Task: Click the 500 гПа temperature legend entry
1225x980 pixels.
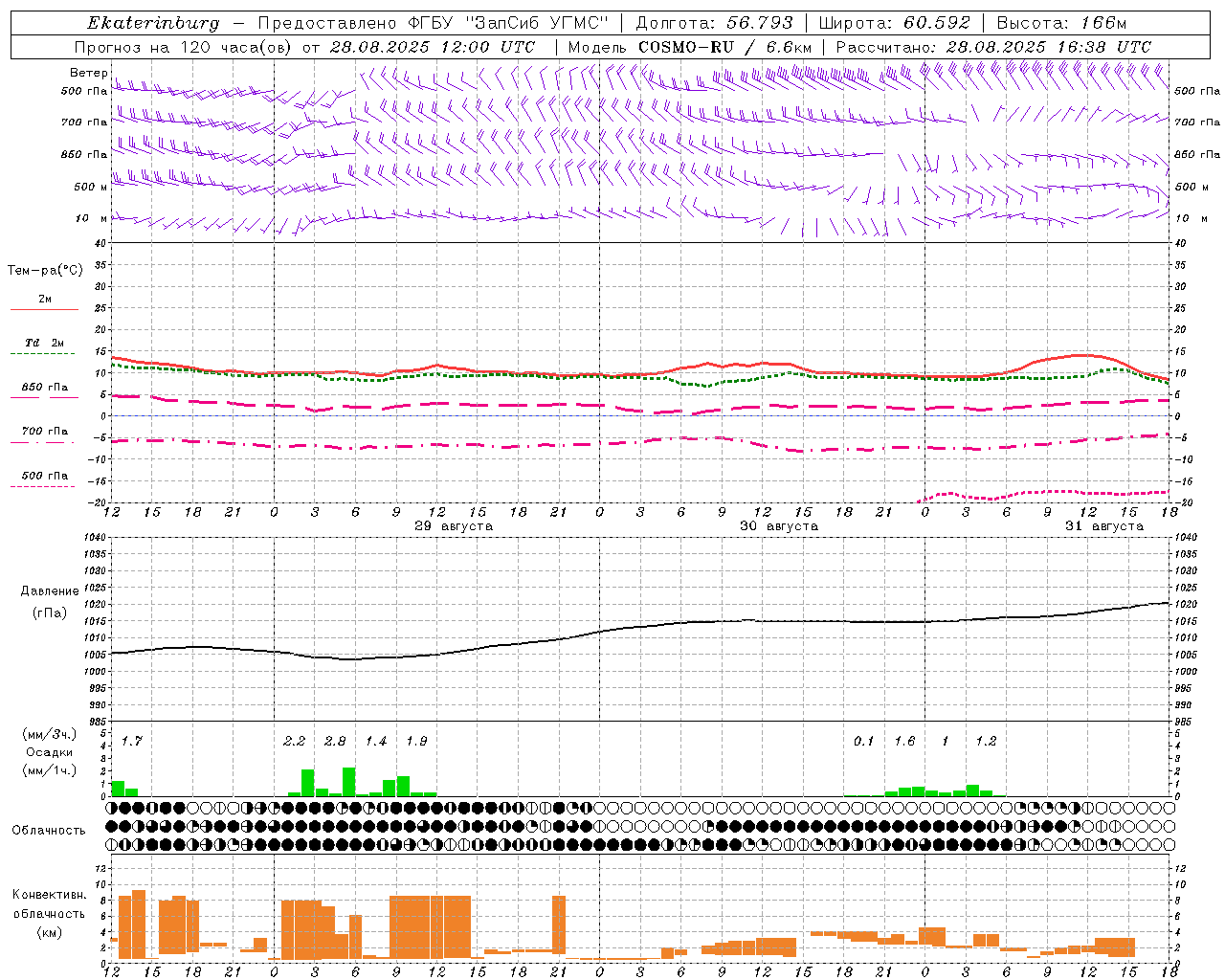Action: tap(45, 476)
